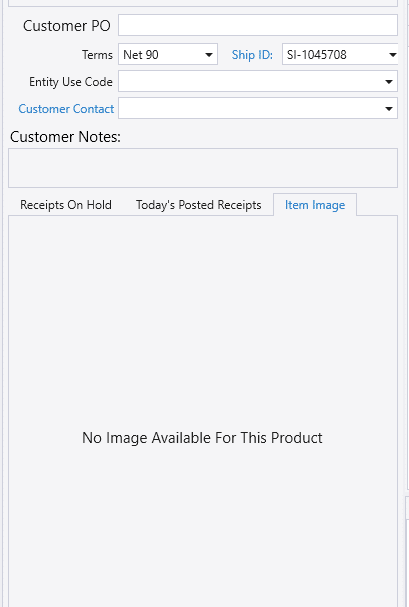The height and width of the screenshot is (607, 409).
Task: Switch to Receipts On Hold tab
Action: 66,205
